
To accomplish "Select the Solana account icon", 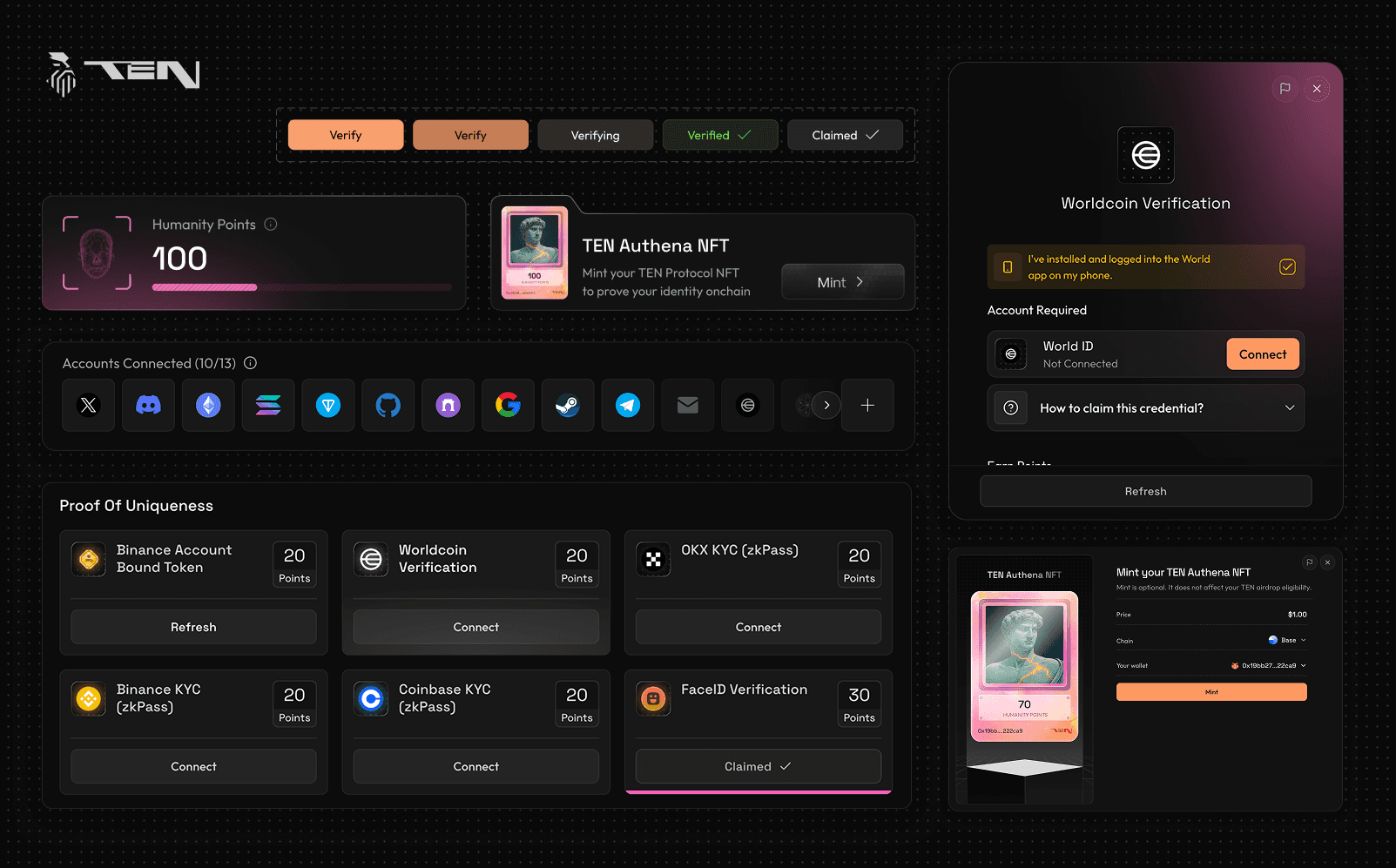I will pos(268,405).
